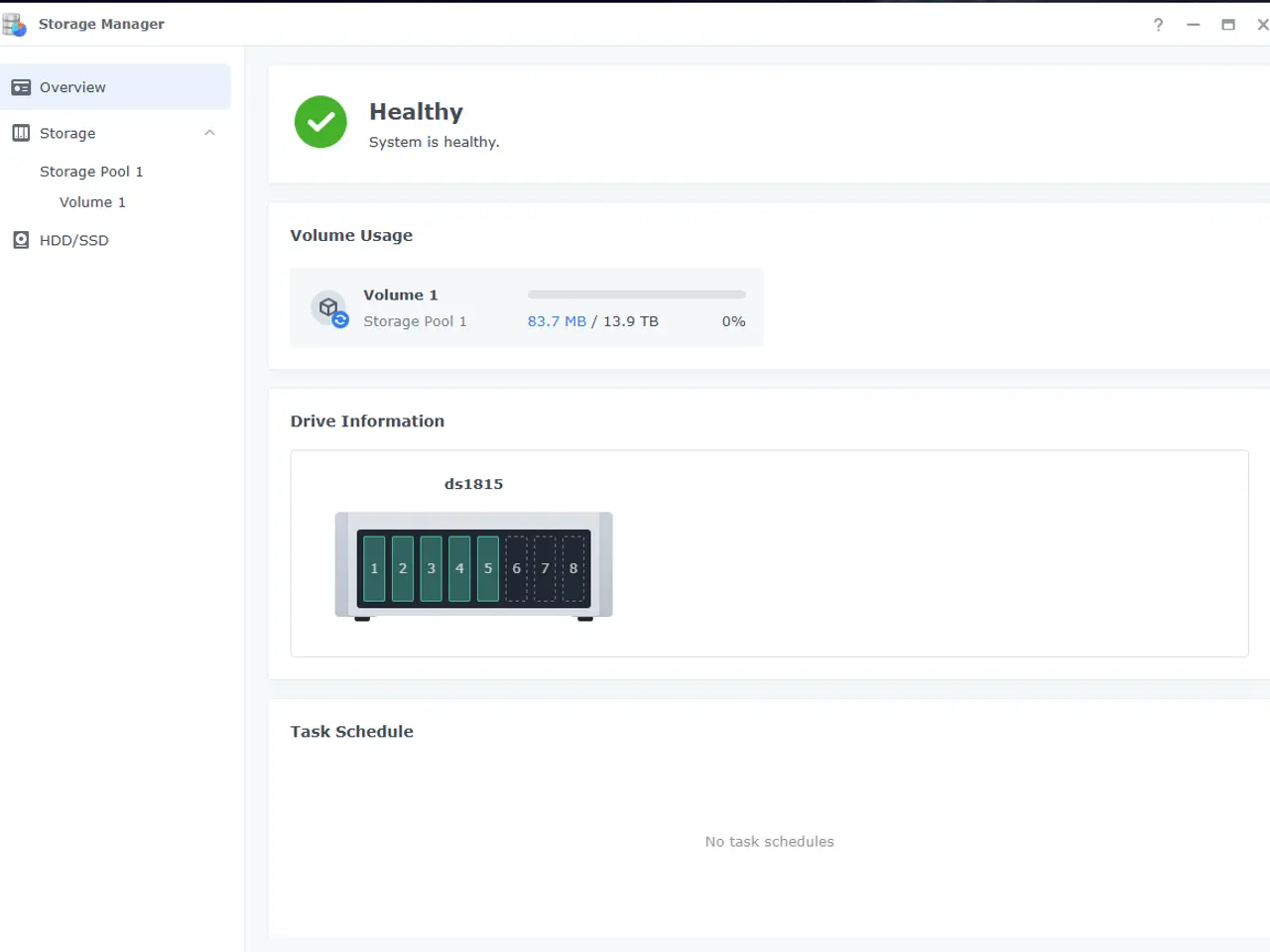Open the help question mark button
Screen dimensions: 1270x952
coord(1158,25)
